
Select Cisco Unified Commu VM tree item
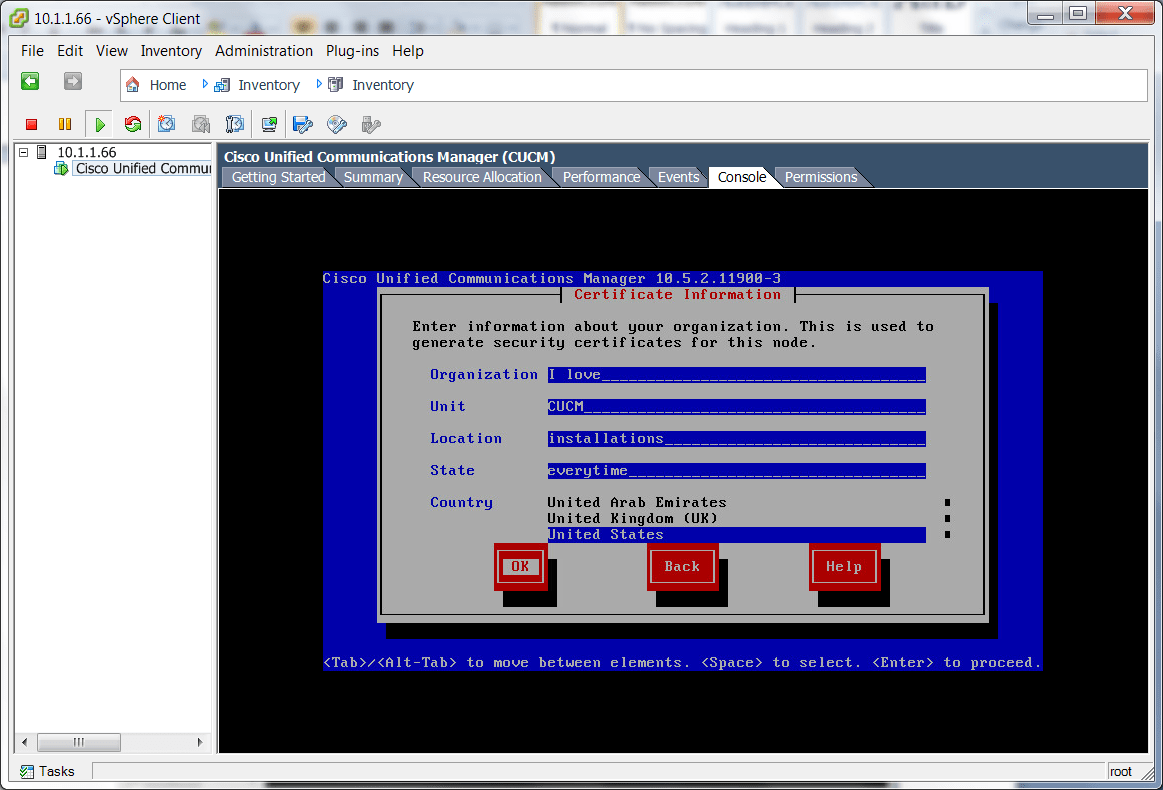click(143, 169)
